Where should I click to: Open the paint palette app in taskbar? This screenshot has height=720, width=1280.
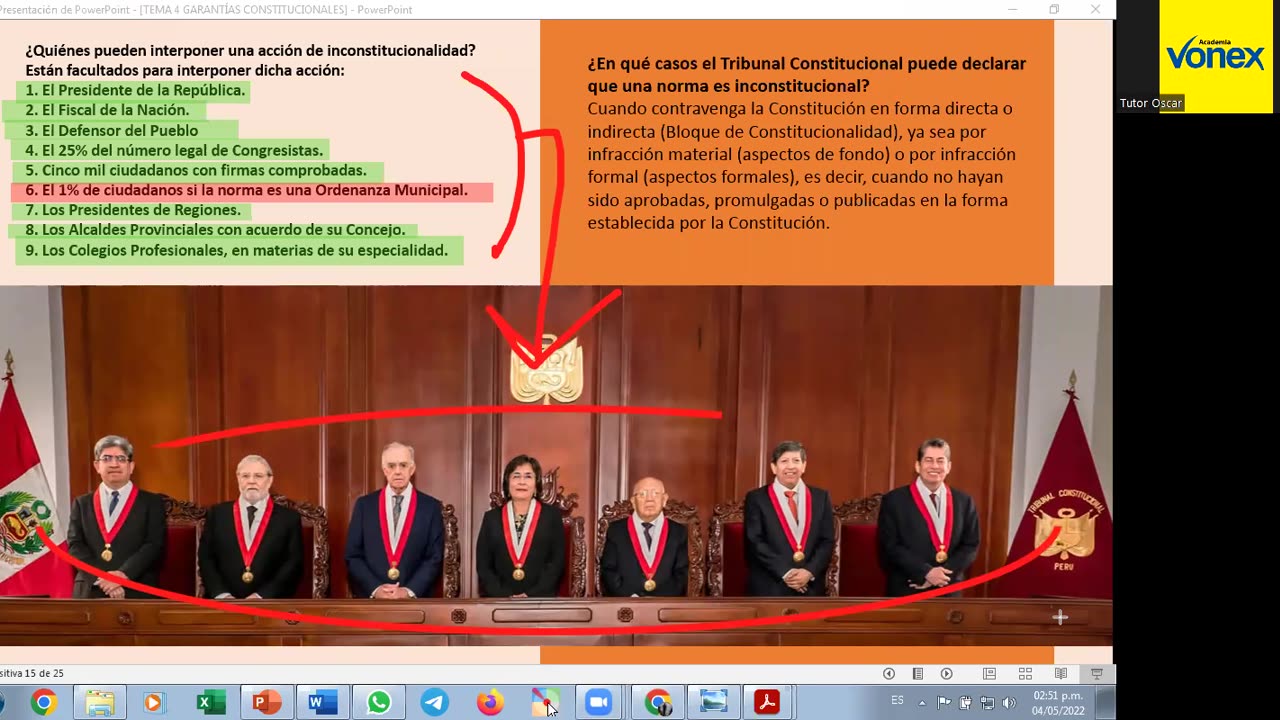546,703
